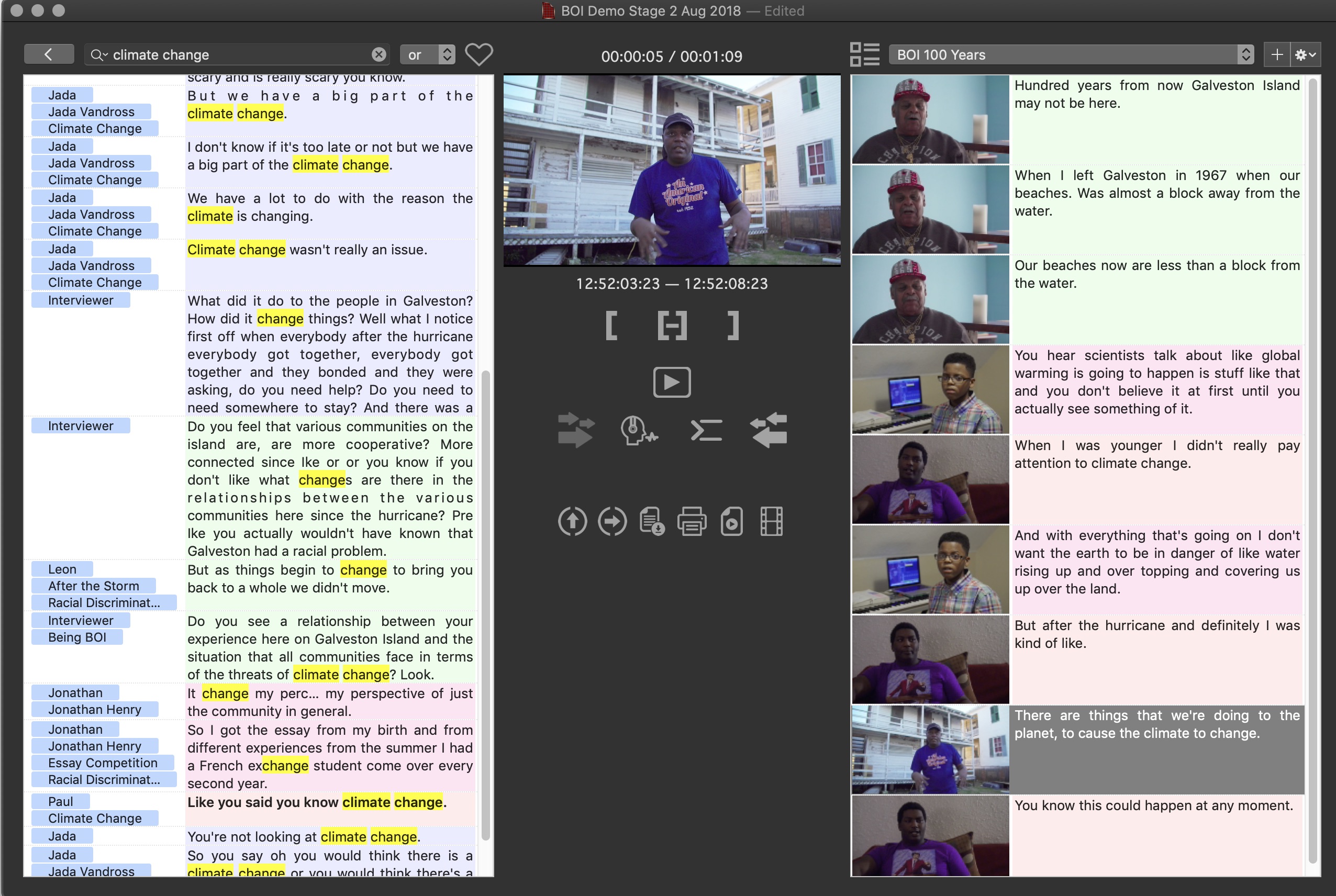Open the gear settings dropdown menu
Screen dimensions: 1336x896
[1305, 55]
